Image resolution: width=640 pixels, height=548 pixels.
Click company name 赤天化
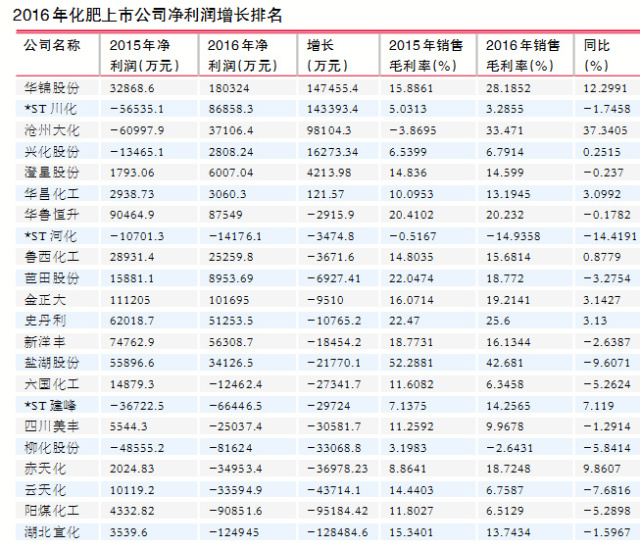tap(45, 469)
